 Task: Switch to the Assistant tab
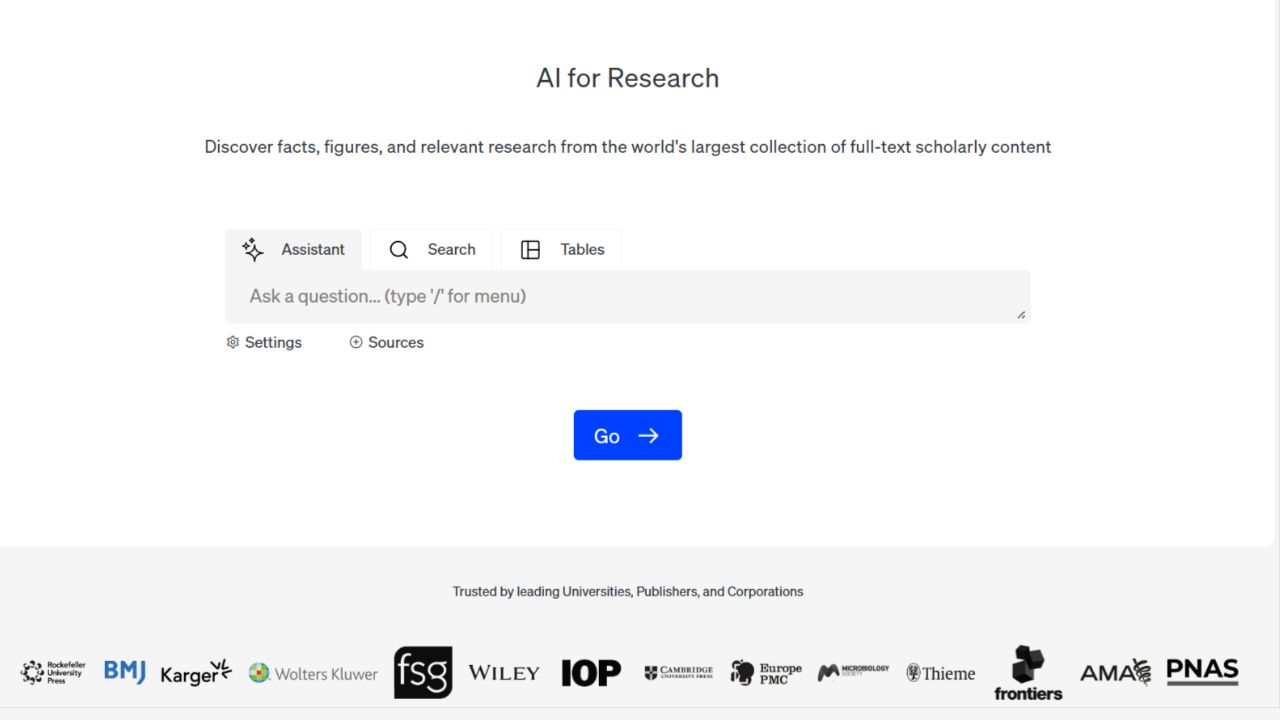(x=294, y=250)
